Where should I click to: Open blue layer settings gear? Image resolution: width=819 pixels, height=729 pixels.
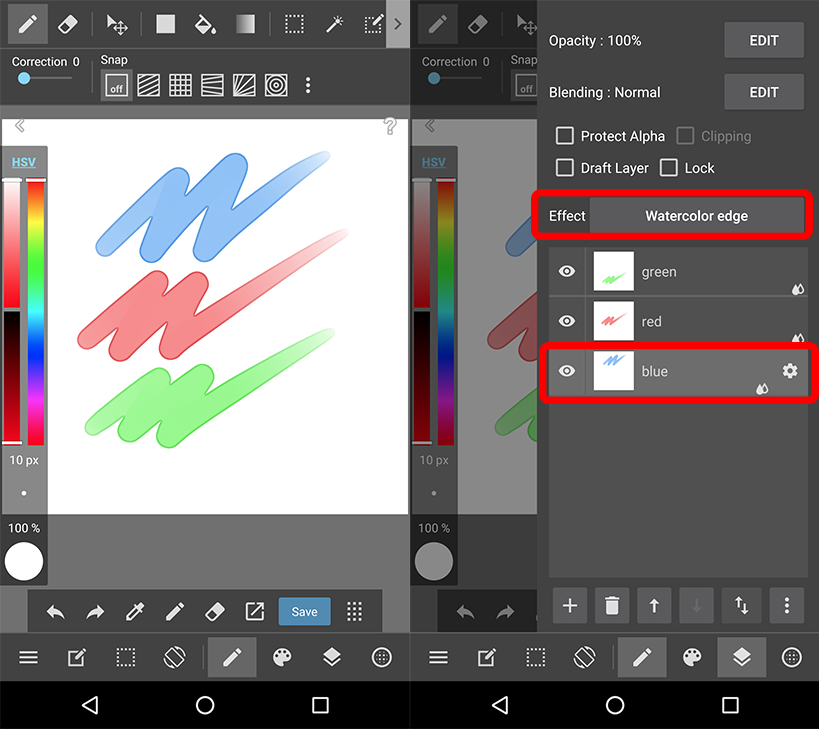click(790, 371)
